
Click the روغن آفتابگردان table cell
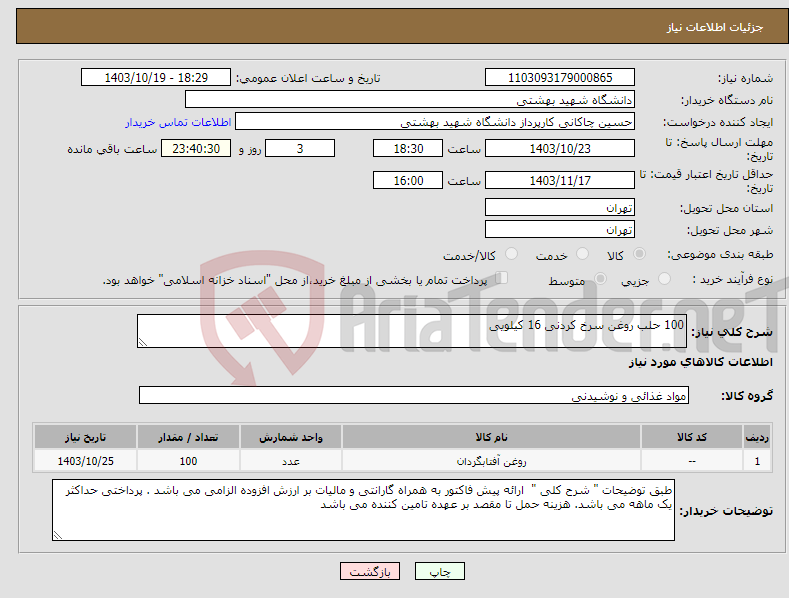click(491, 461)
